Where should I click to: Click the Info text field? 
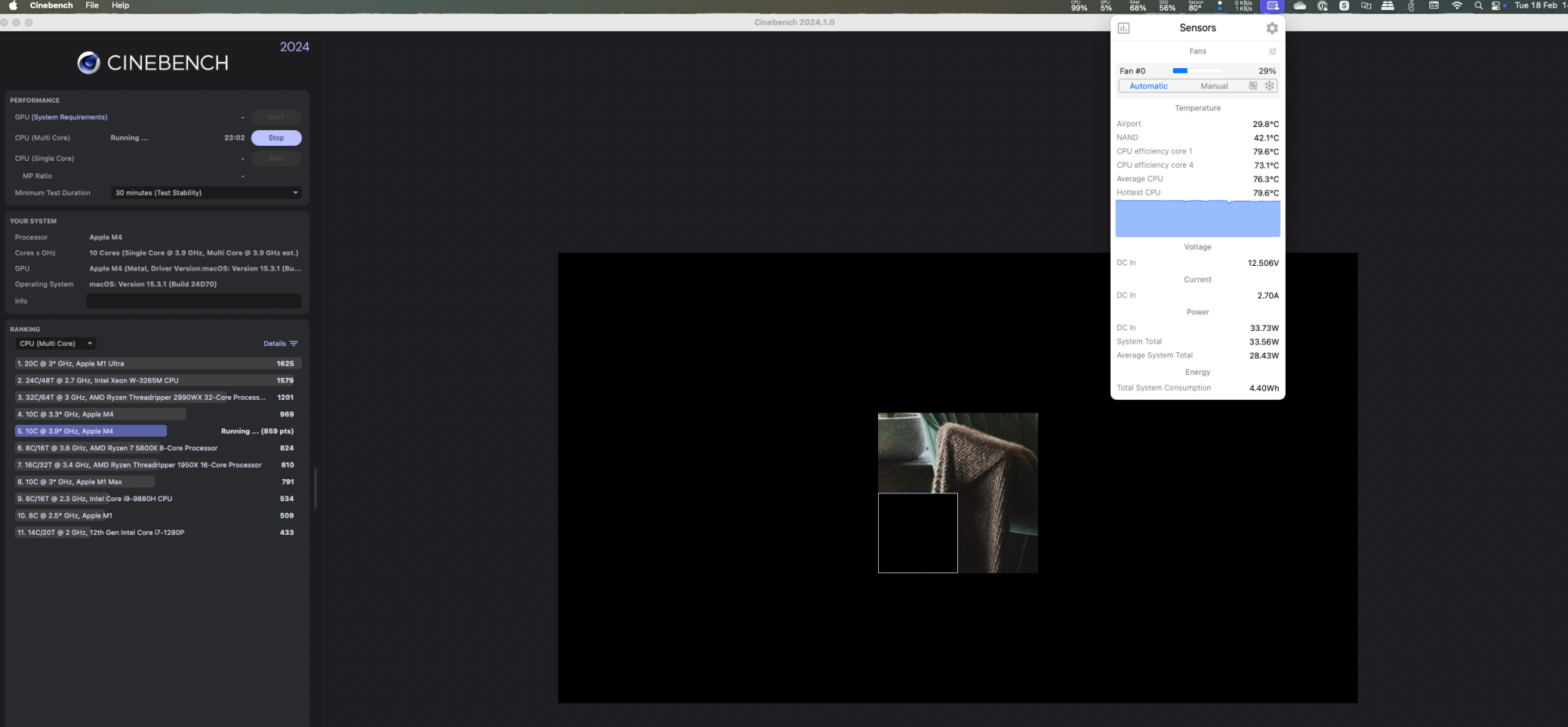coord(194,301)
